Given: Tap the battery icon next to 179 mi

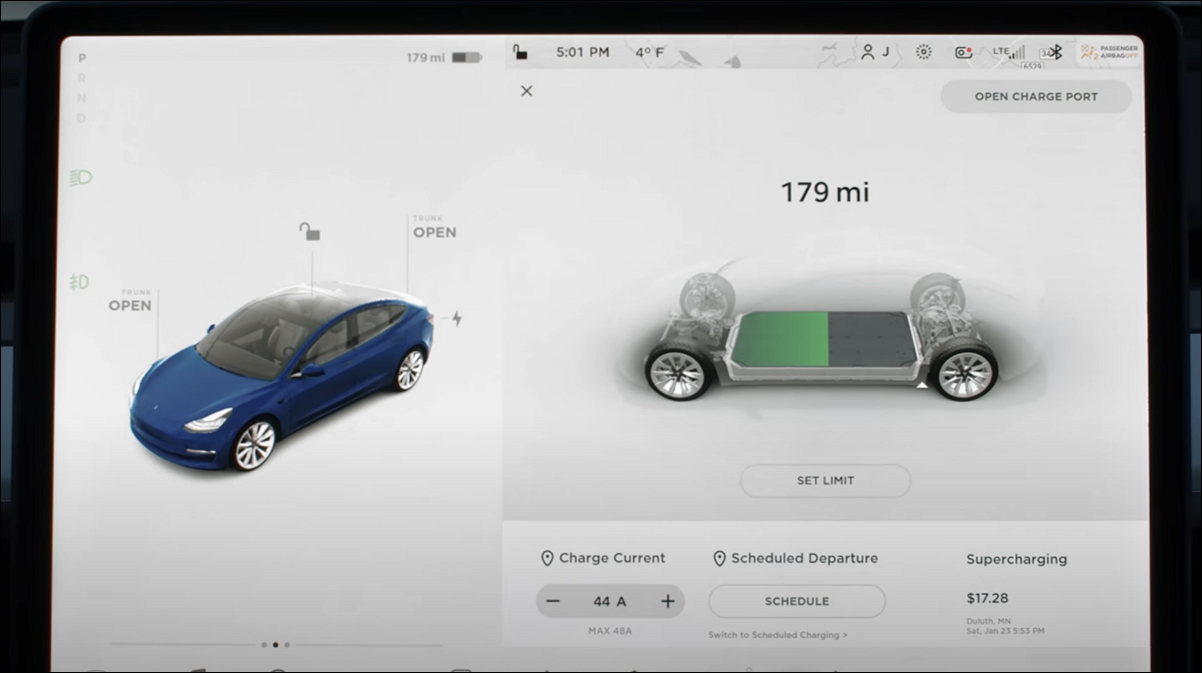Looking at the screenshot, I should coord(467,58).
